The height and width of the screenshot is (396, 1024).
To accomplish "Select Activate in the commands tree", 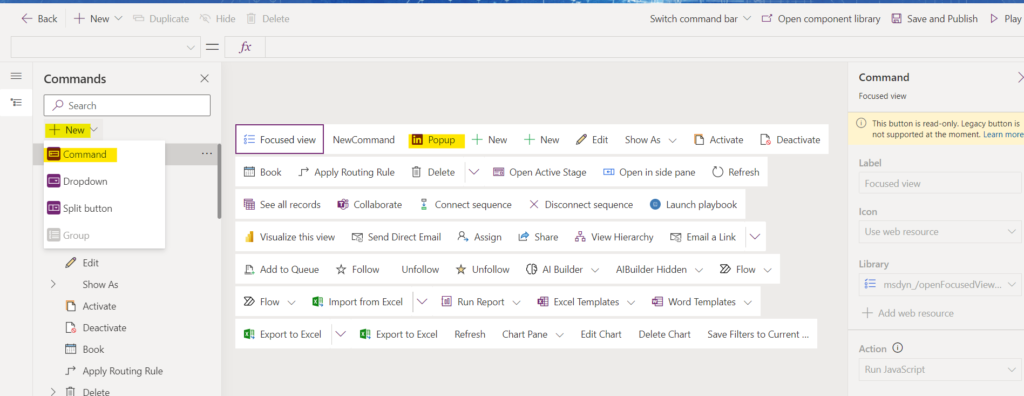I will pos(91,306).
